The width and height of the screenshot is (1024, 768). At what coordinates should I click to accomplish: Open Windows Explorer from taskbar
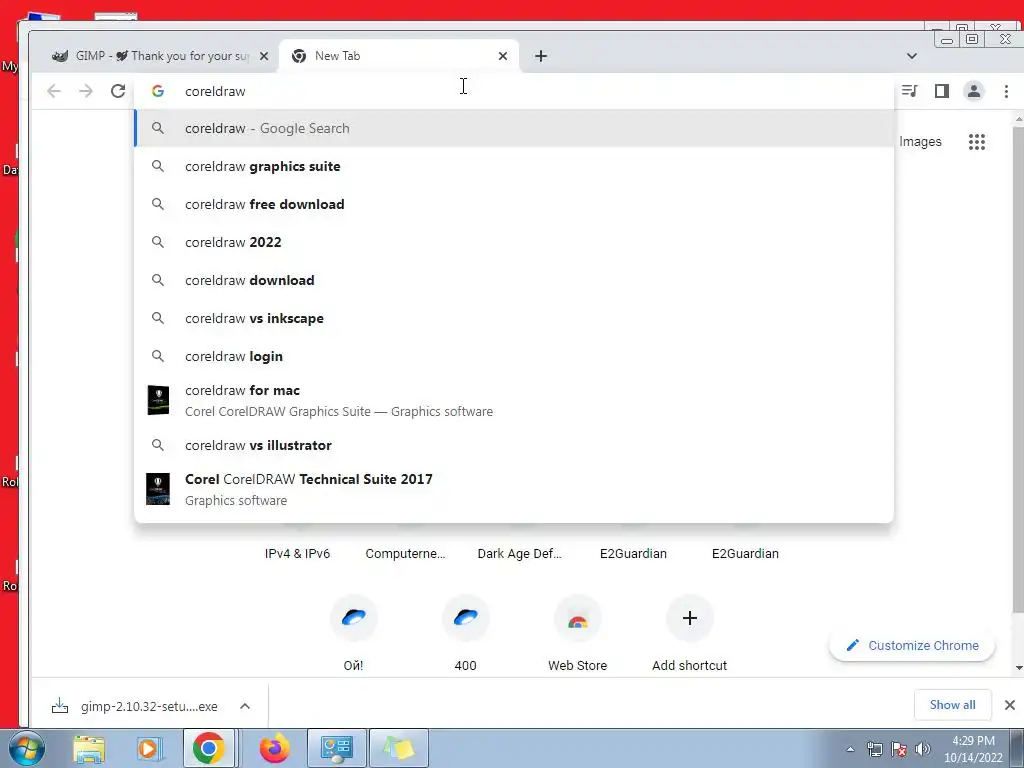89,748
